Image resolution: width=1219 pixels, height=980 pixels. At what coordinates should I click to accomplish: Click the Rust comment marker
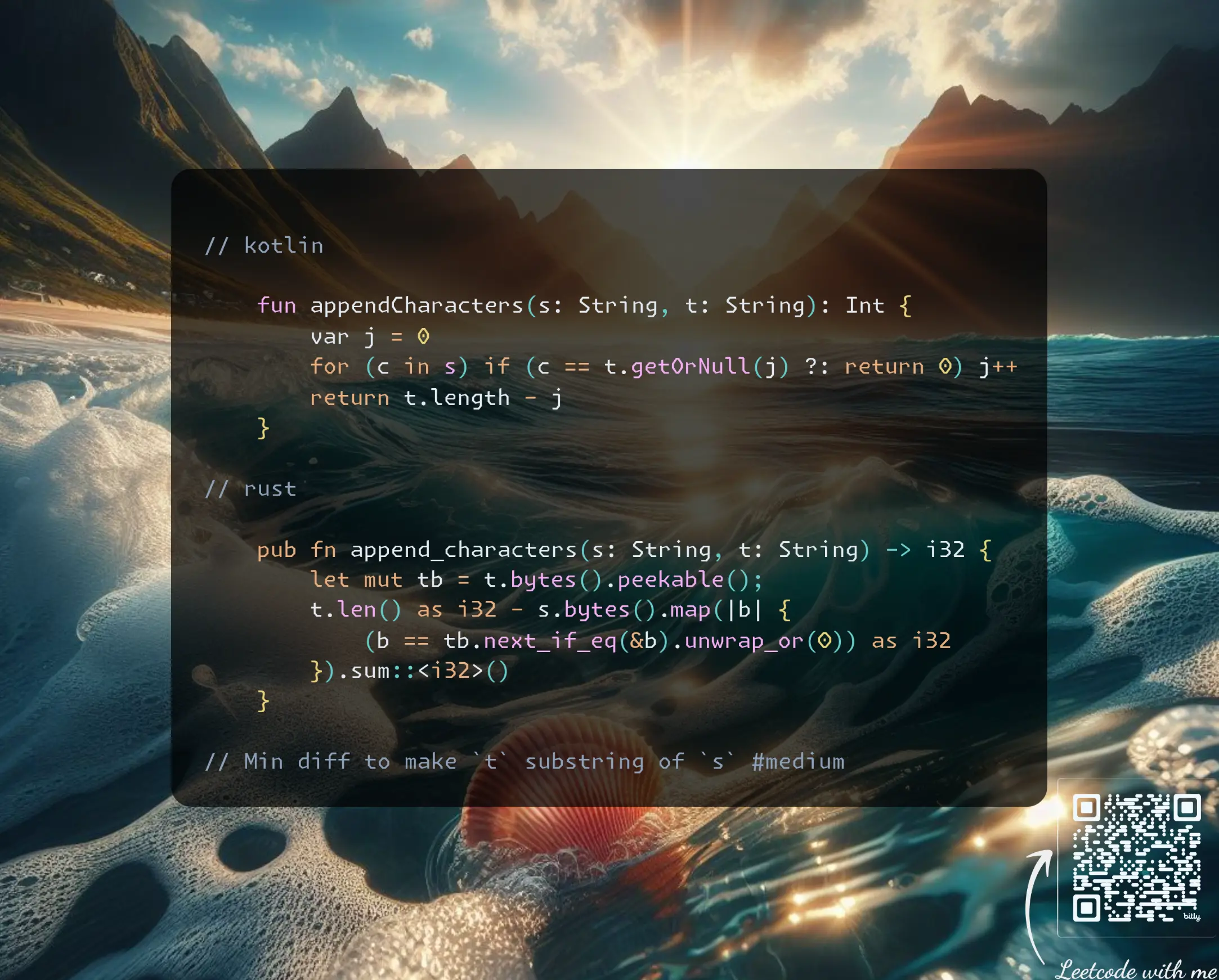tap(219, 488)
